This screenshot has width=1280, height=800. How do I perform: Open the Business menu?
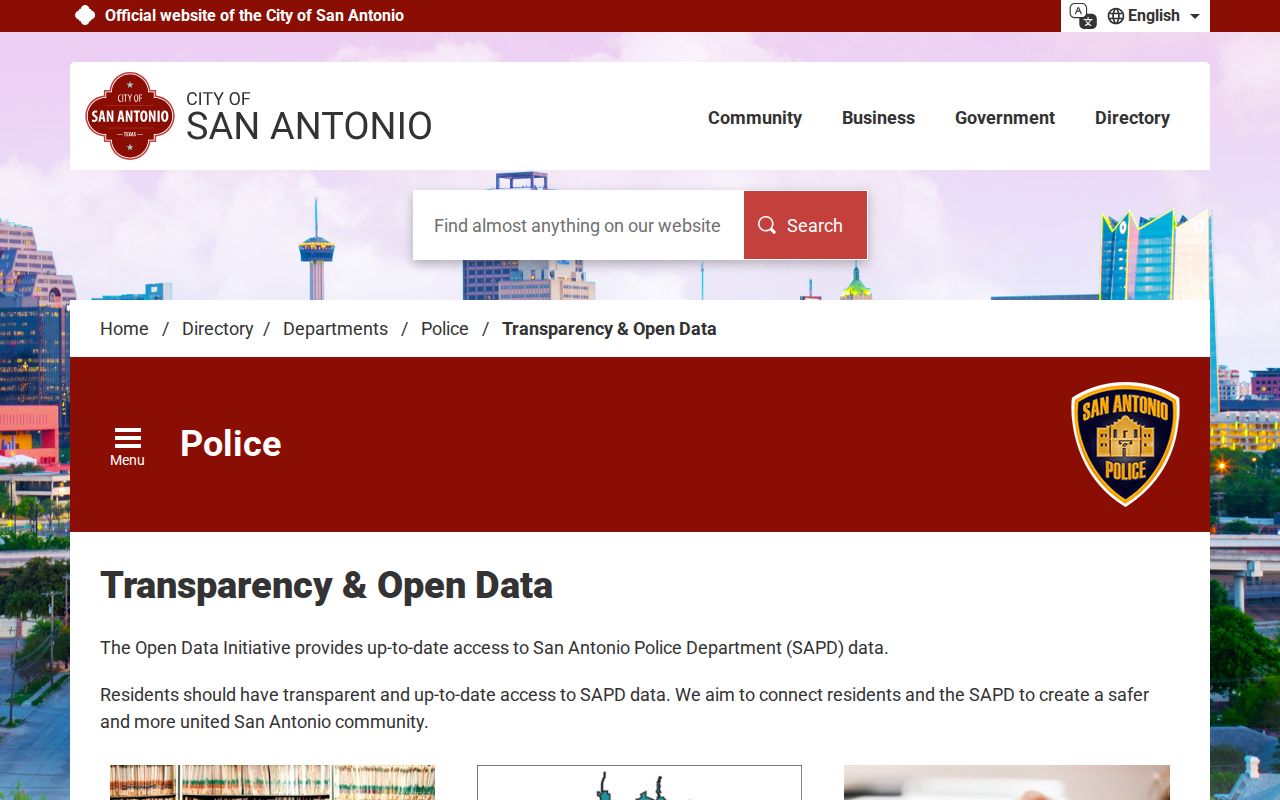pyautogui.click(x=878, y=118)
